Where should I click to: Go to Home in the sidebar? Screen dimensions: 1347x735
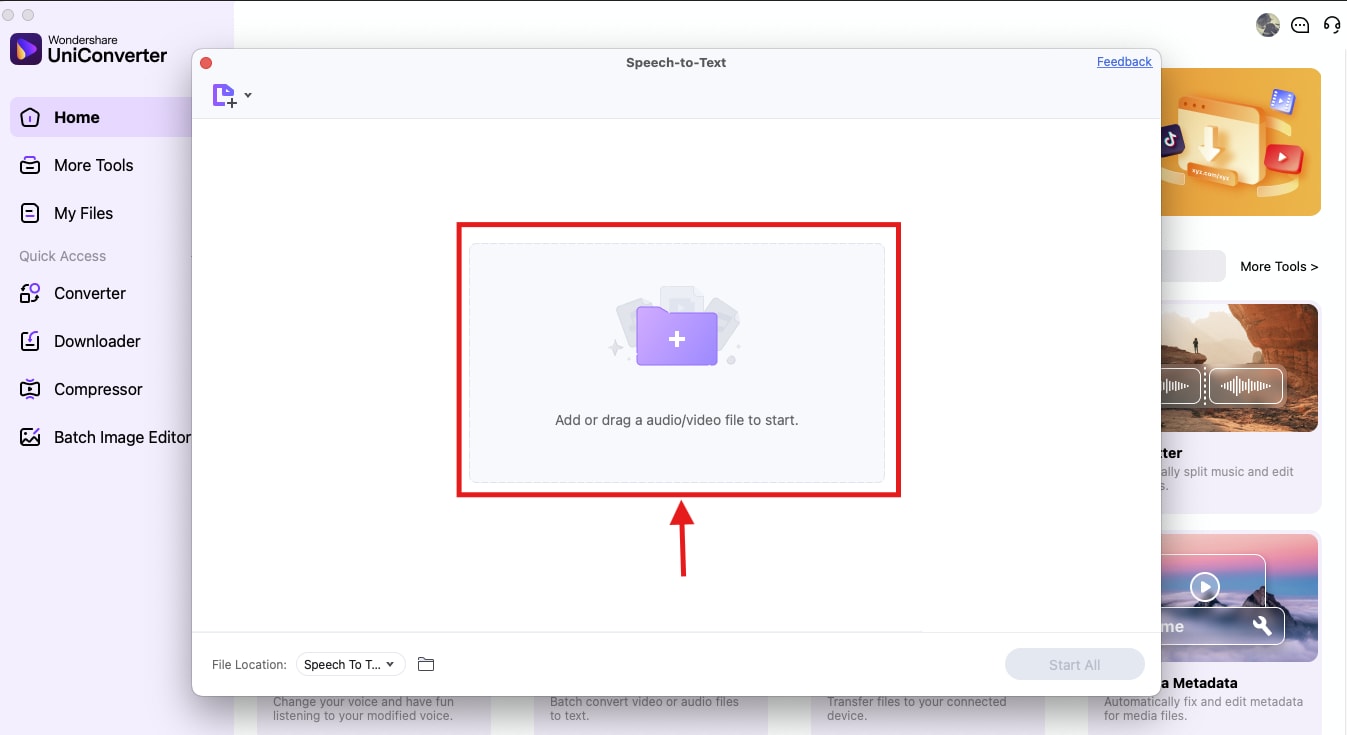(x=101, y=117)
